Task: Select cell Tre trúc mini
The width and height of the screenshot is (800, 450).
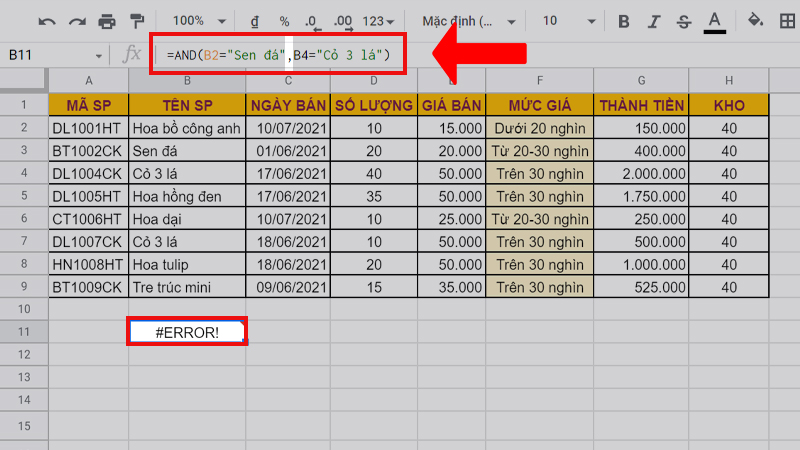Action: pyautogui.click(x=187, y=287)
